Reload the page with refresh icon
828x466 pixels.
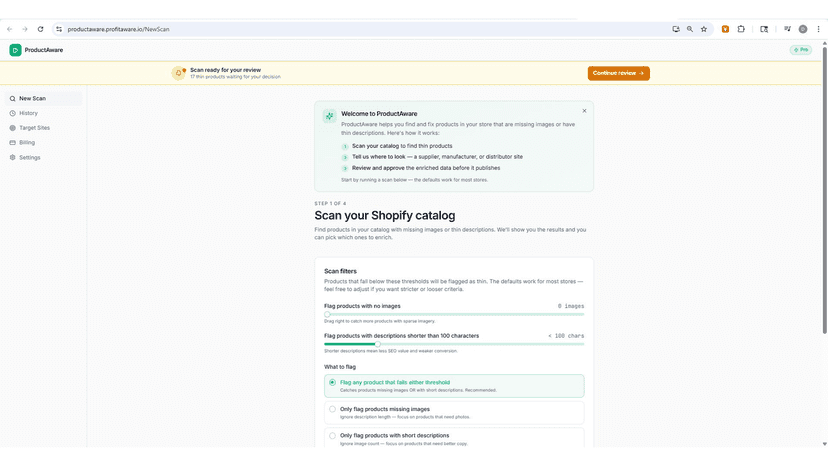click(40, 29)
